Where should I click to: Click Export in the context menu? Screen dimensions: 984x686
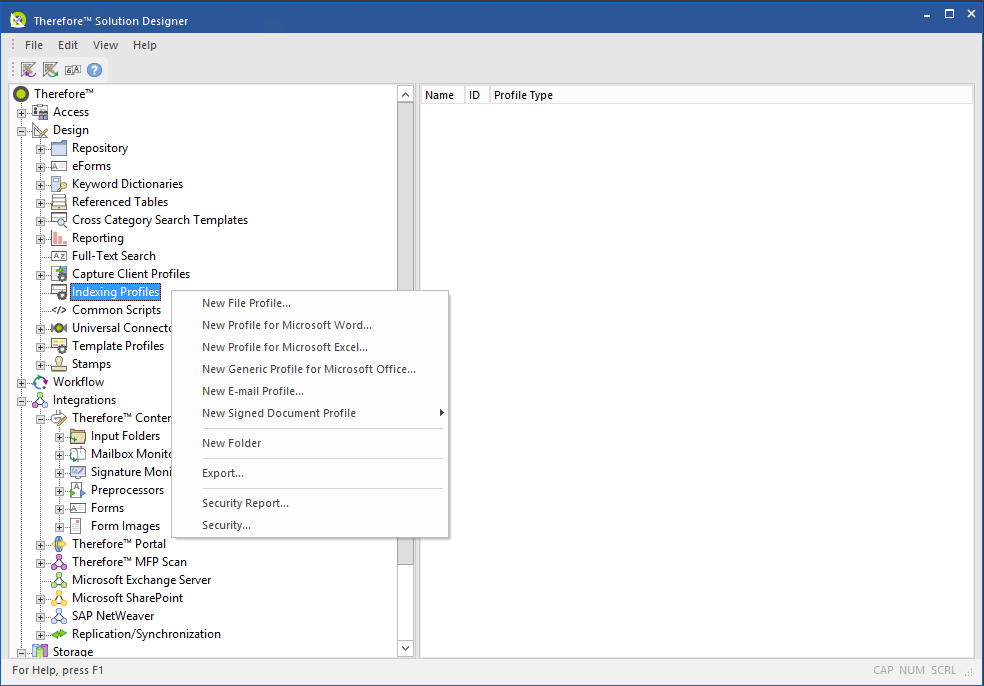pos(310,473)
